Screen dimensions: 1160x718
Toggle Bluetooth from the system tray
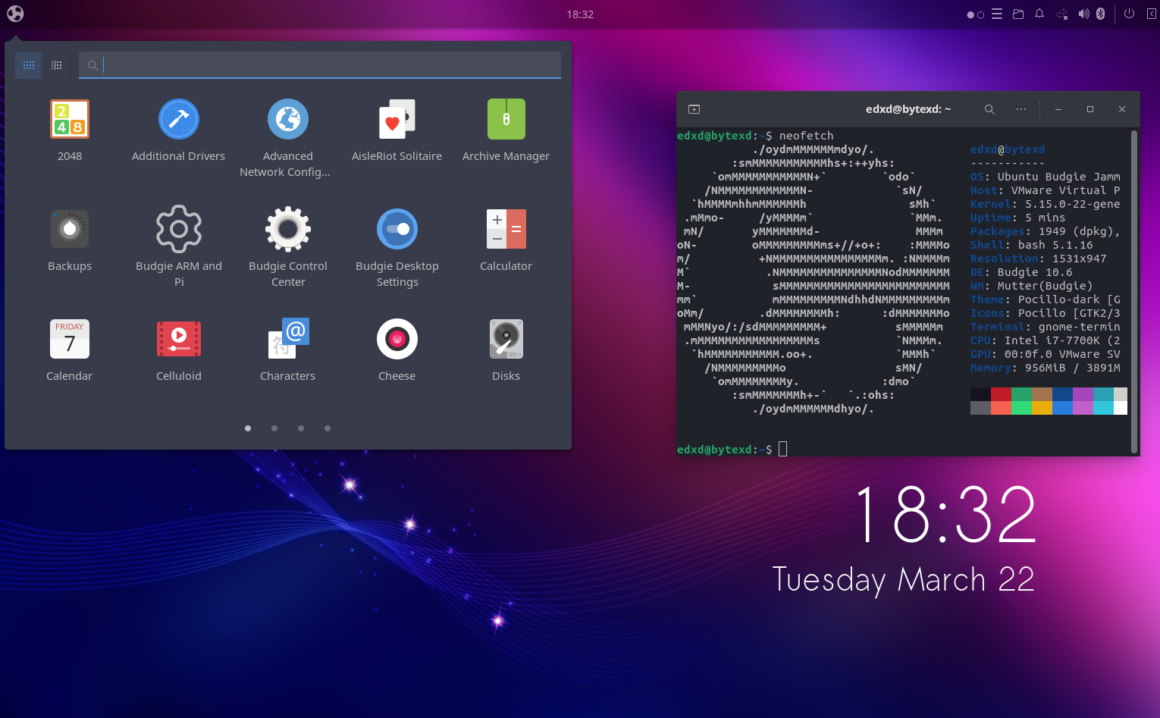click(x=1099, y=14)
